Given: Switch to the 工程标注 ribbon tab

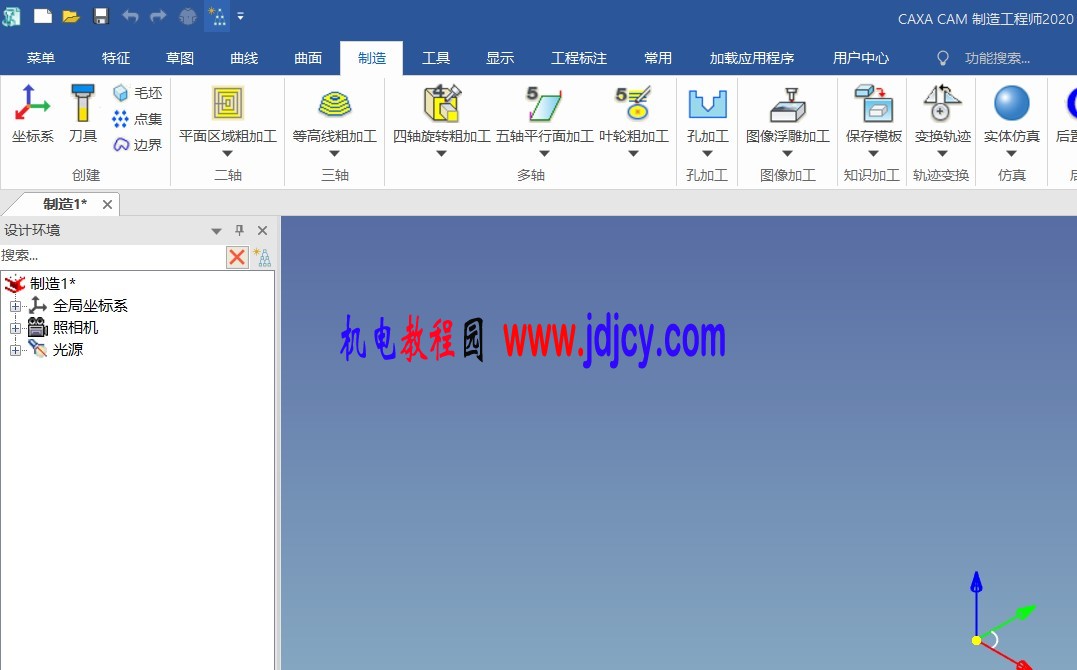Looking at the screenshot, I should [579, 58].
